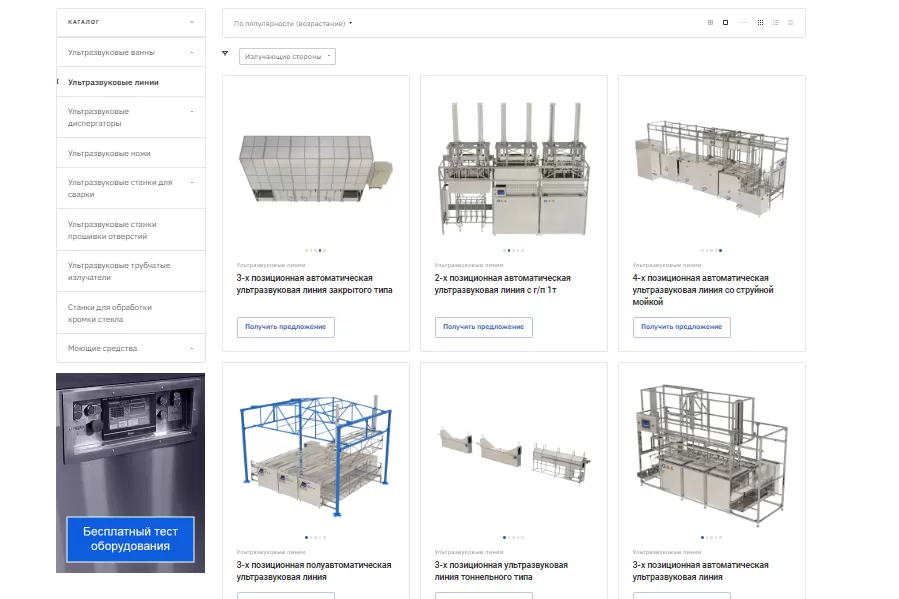Switch to the compact rows view icon
899x599 pixels.
click(790, 23)
